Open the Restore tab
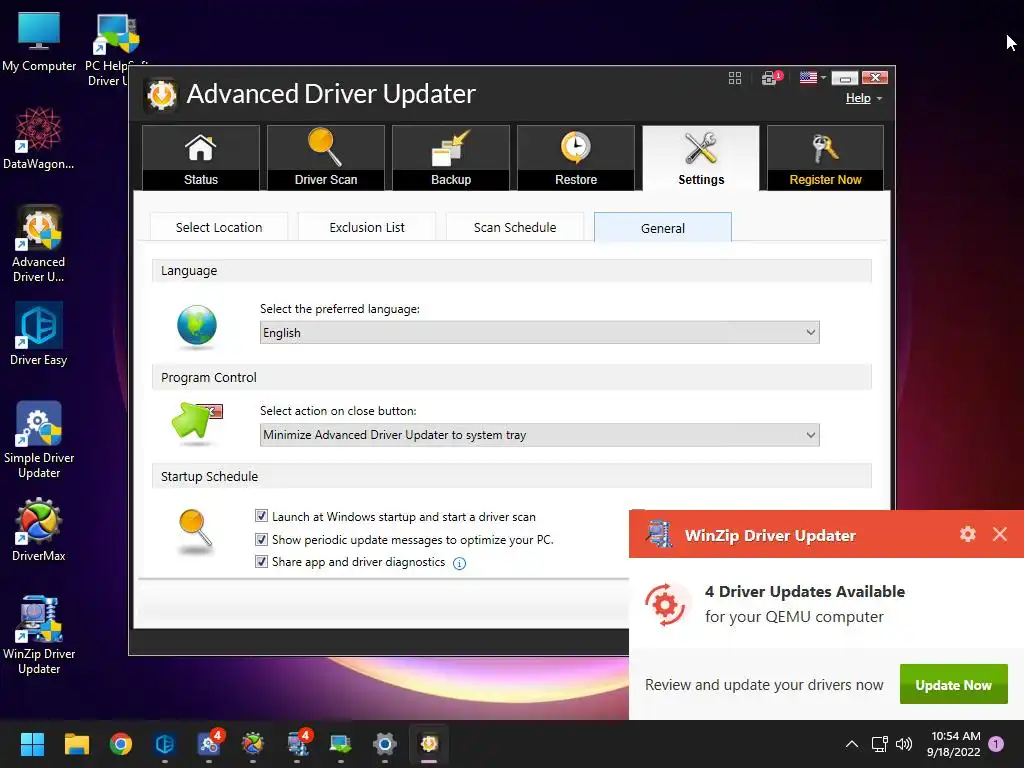The width and height of the screenshot is (1024, 768). click(x=575, y=158)
